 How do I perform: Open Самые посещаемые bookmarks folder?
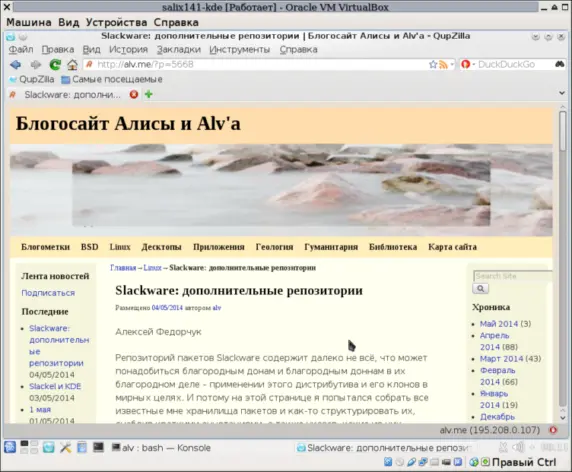(x=112, y=80)
